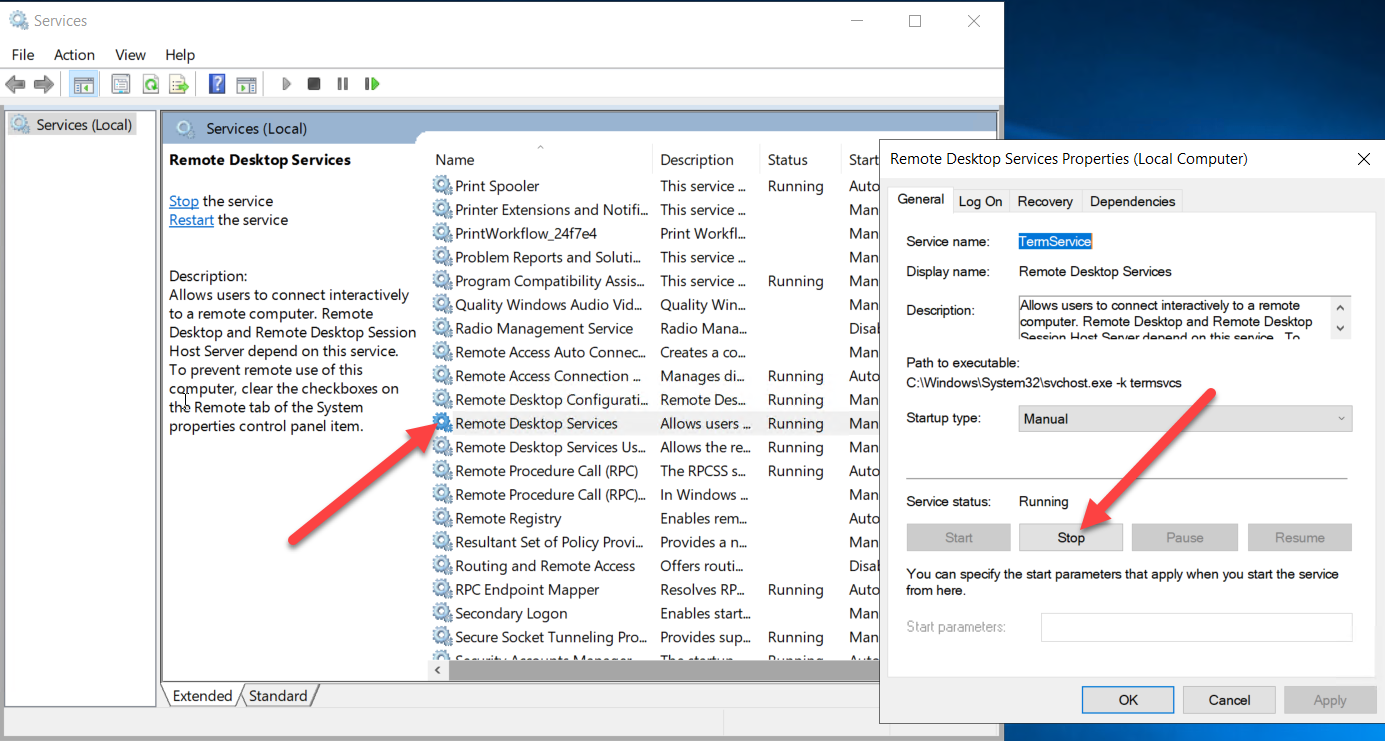
Task: Click the Stop link in the left description pane
Action: 184,201
